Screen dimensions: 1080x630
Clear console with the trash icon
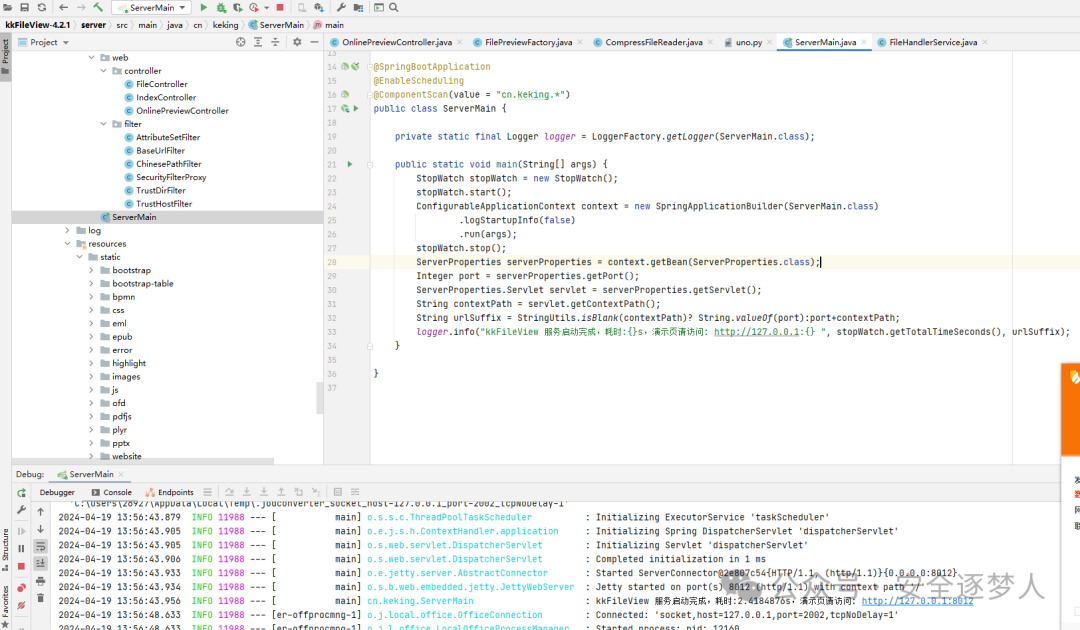click(x=41, y=598)
